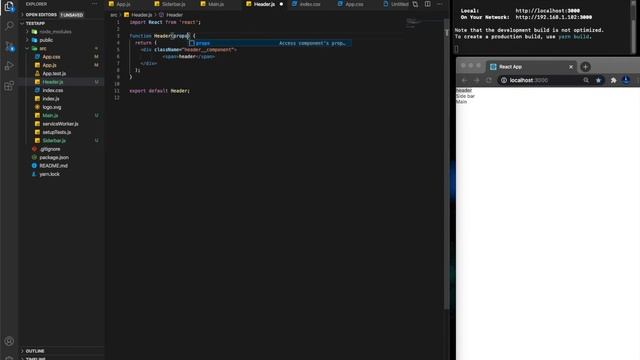Click the src segment in breadcrumb
Screen dimensions: 640x360
pos(113,15)
